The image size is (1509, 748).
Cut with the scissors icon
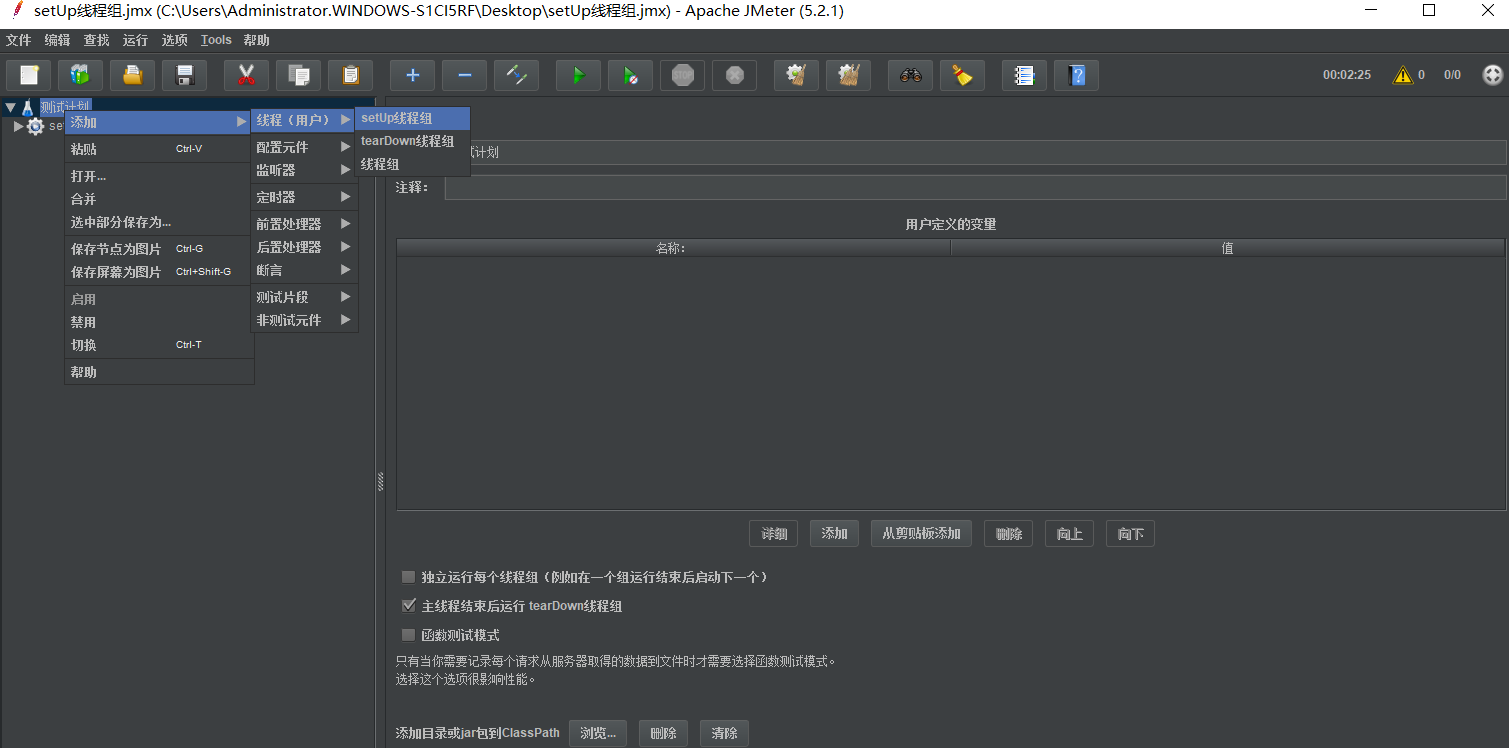pos(246,75)
